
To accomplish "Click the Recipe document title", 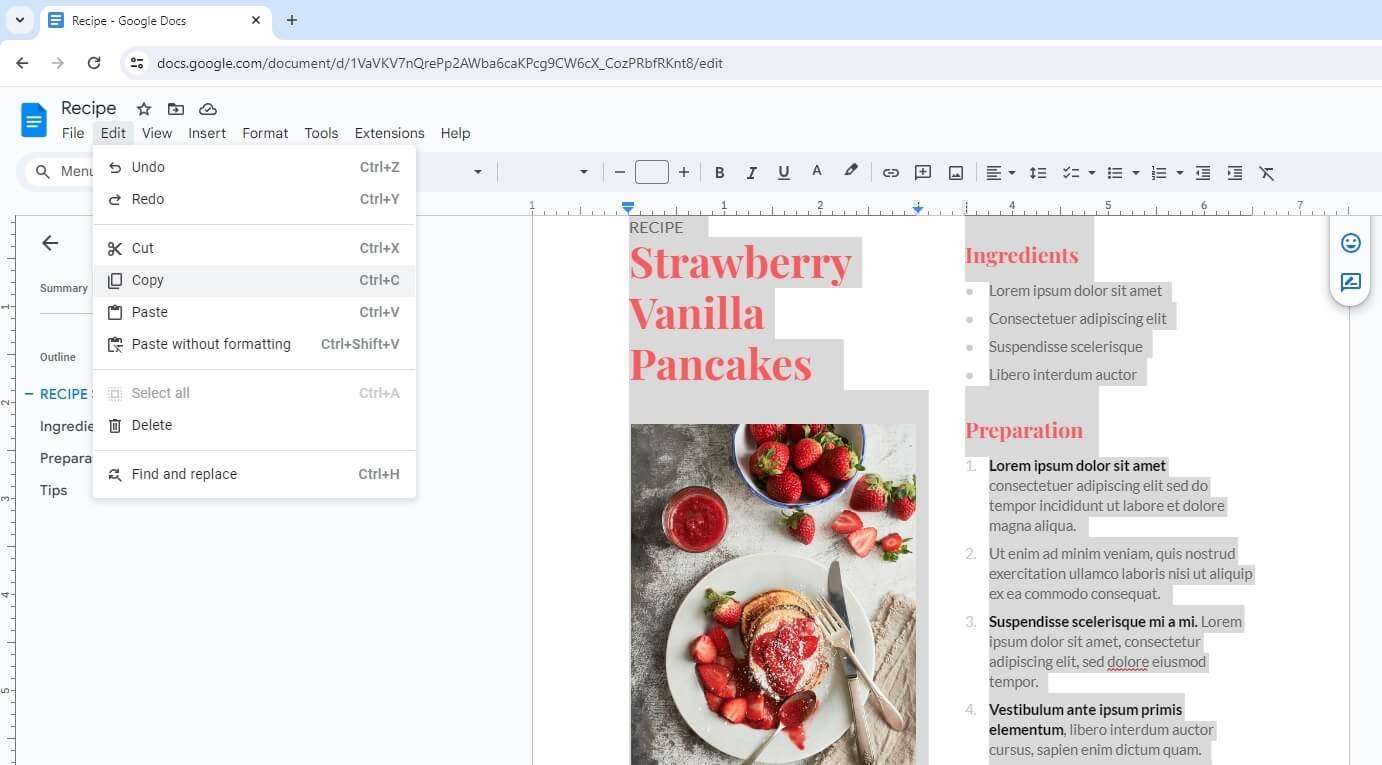I will click(x=89, y=108).
